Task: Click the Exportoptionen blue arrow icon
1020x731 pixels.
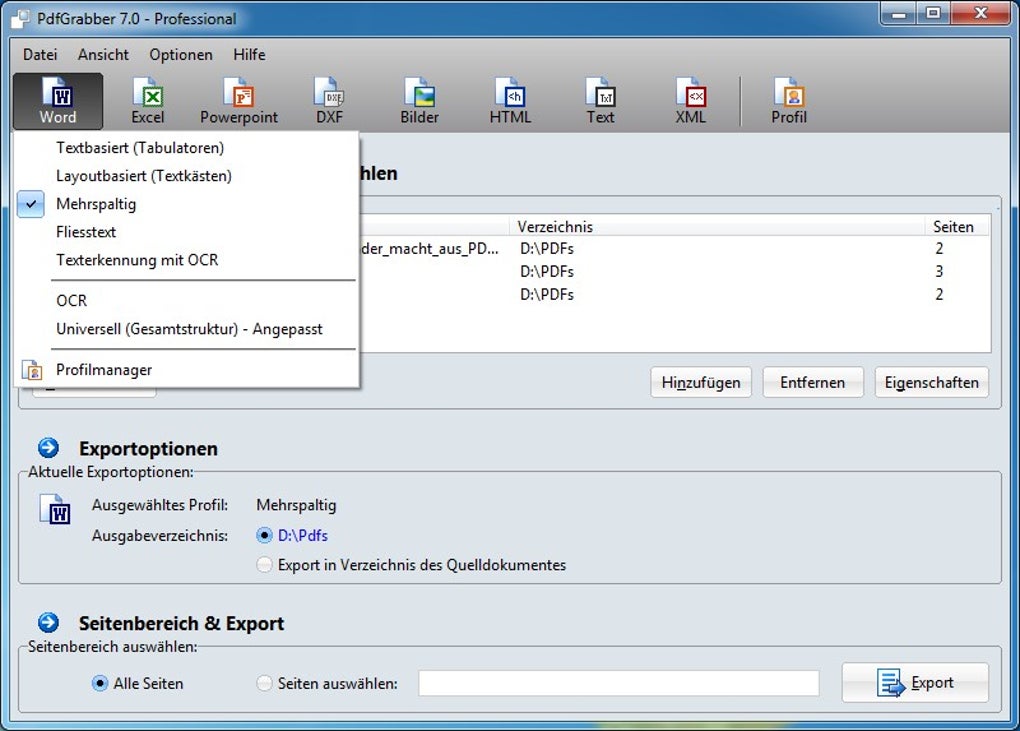Action: tap(48, 448)
